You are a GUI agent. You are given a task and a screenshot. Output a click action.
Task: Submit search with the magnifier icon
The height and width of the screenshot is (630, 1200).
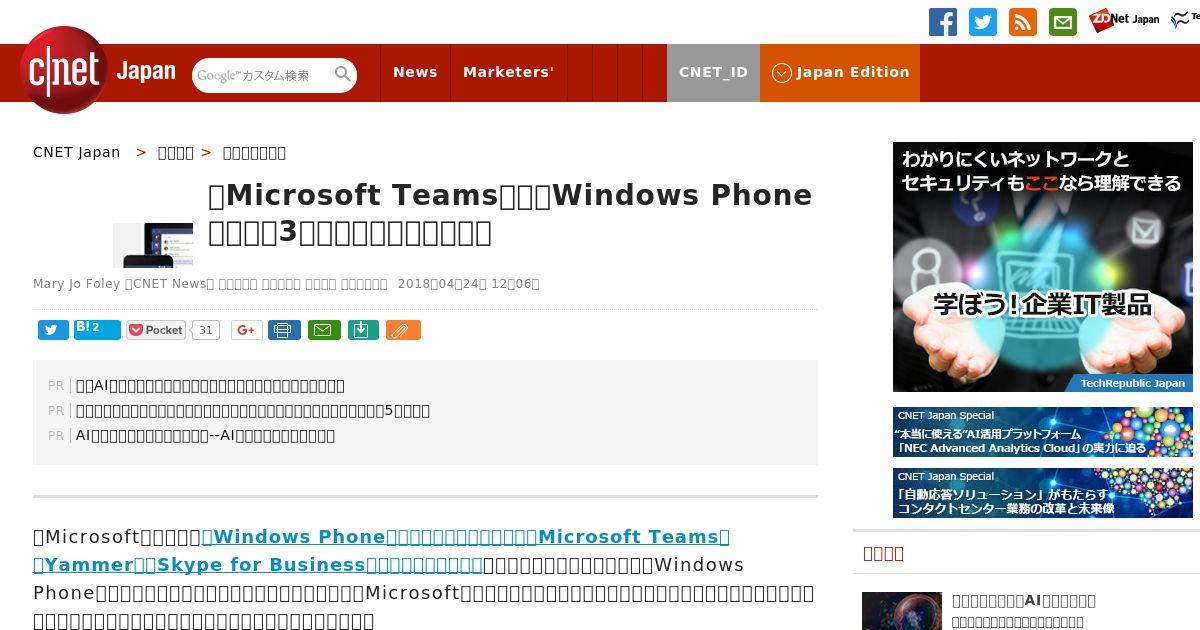(343, 74)
